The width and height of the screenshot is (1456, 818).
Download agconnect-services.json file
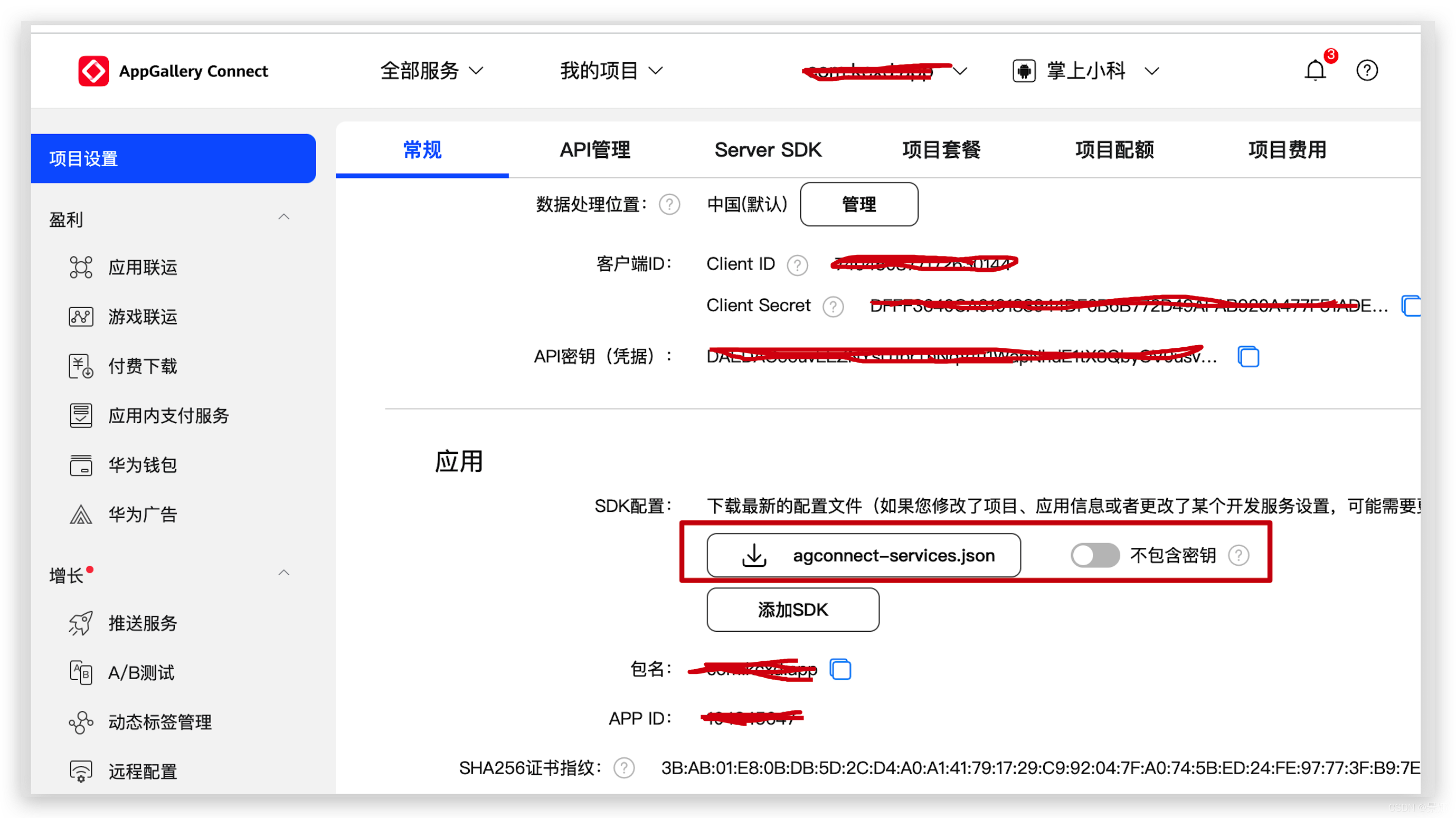[863, 555]
